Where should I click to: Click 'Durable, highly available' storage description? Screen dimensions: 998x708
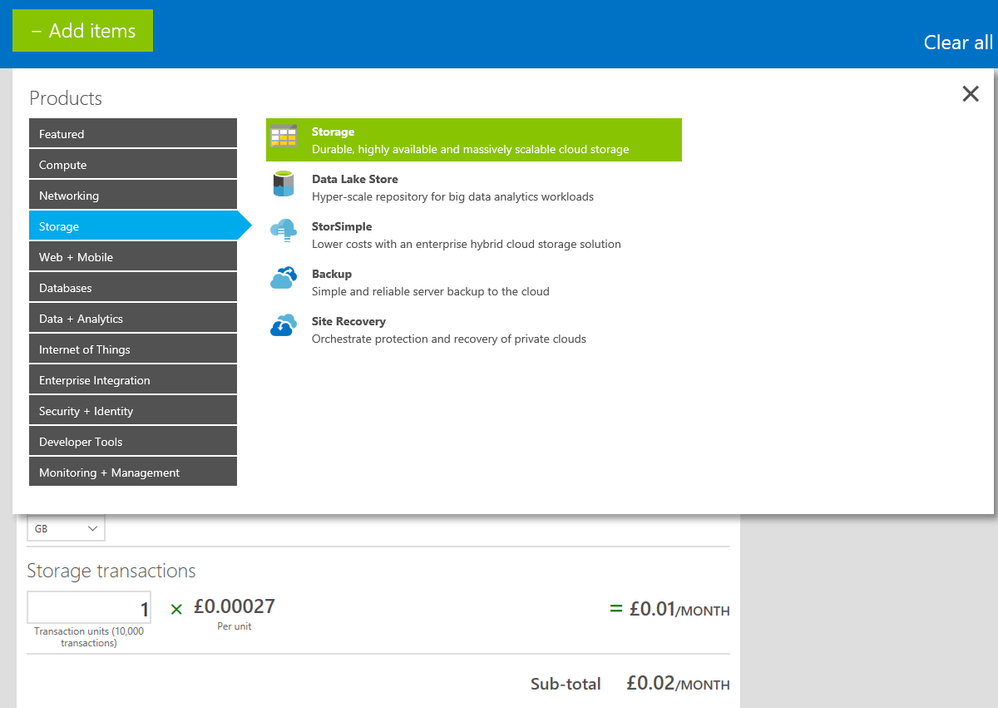tap(470, 149)
